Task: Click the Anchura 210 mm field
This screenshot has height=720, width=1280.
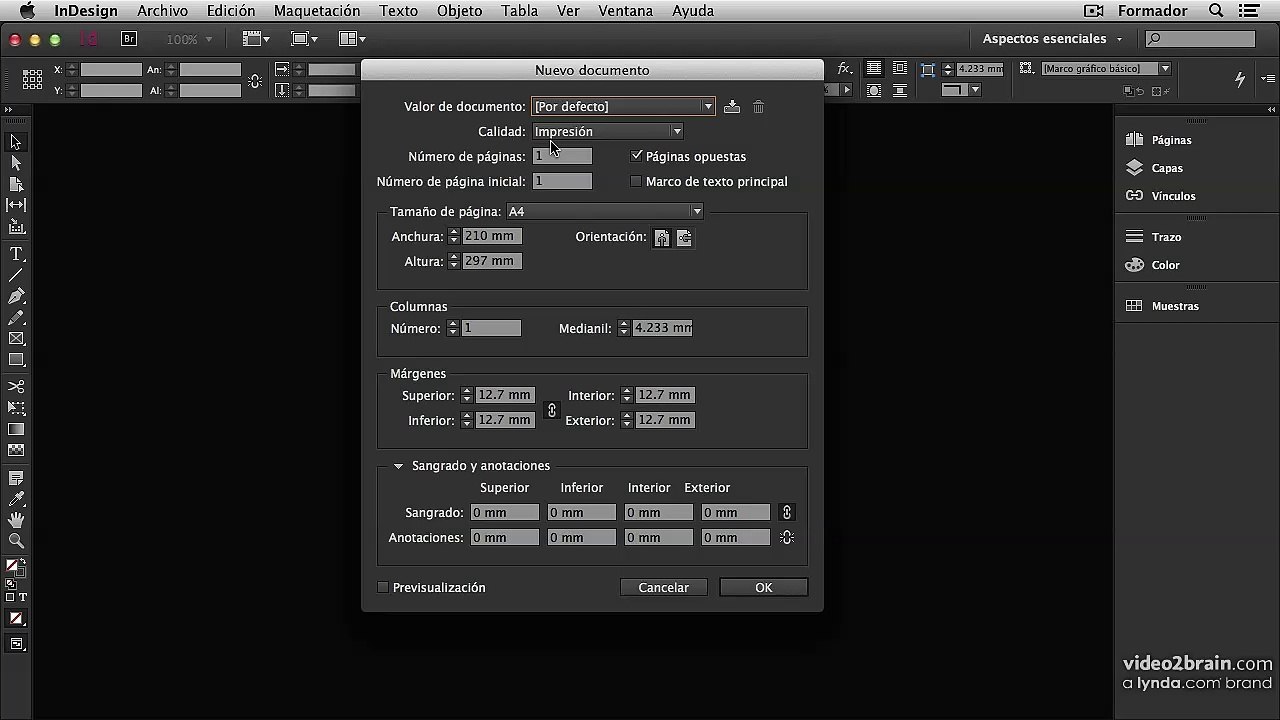Action: point(491,236)
